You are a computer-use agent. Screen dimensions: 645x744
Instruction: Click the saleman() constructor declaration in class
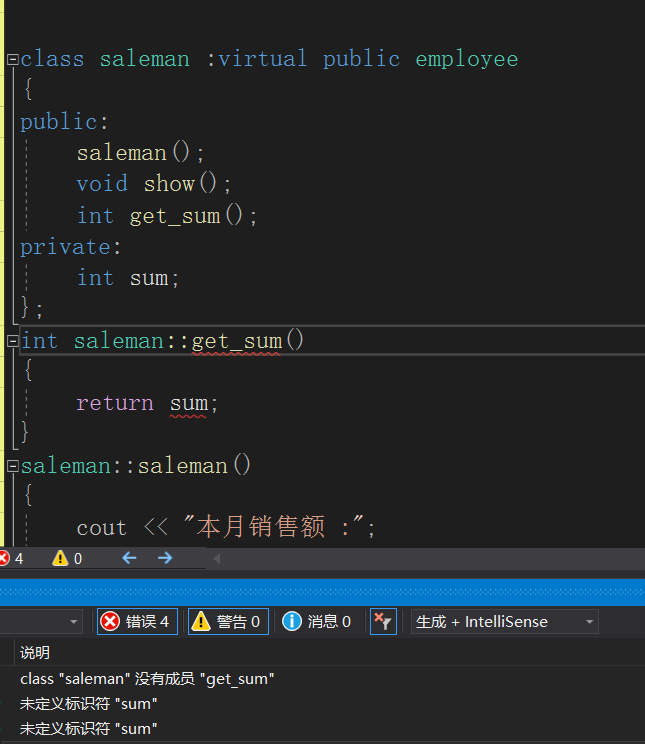click(140, 152)
